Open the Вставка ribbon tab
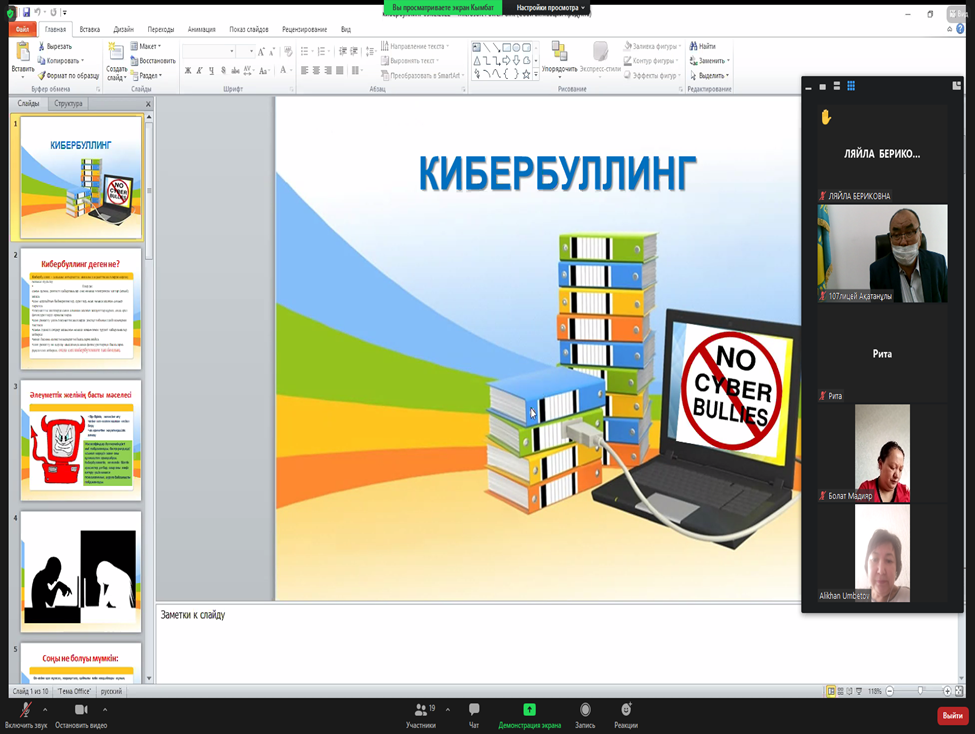This screenshot has width=975, height=734. click(x=89, y=30)
